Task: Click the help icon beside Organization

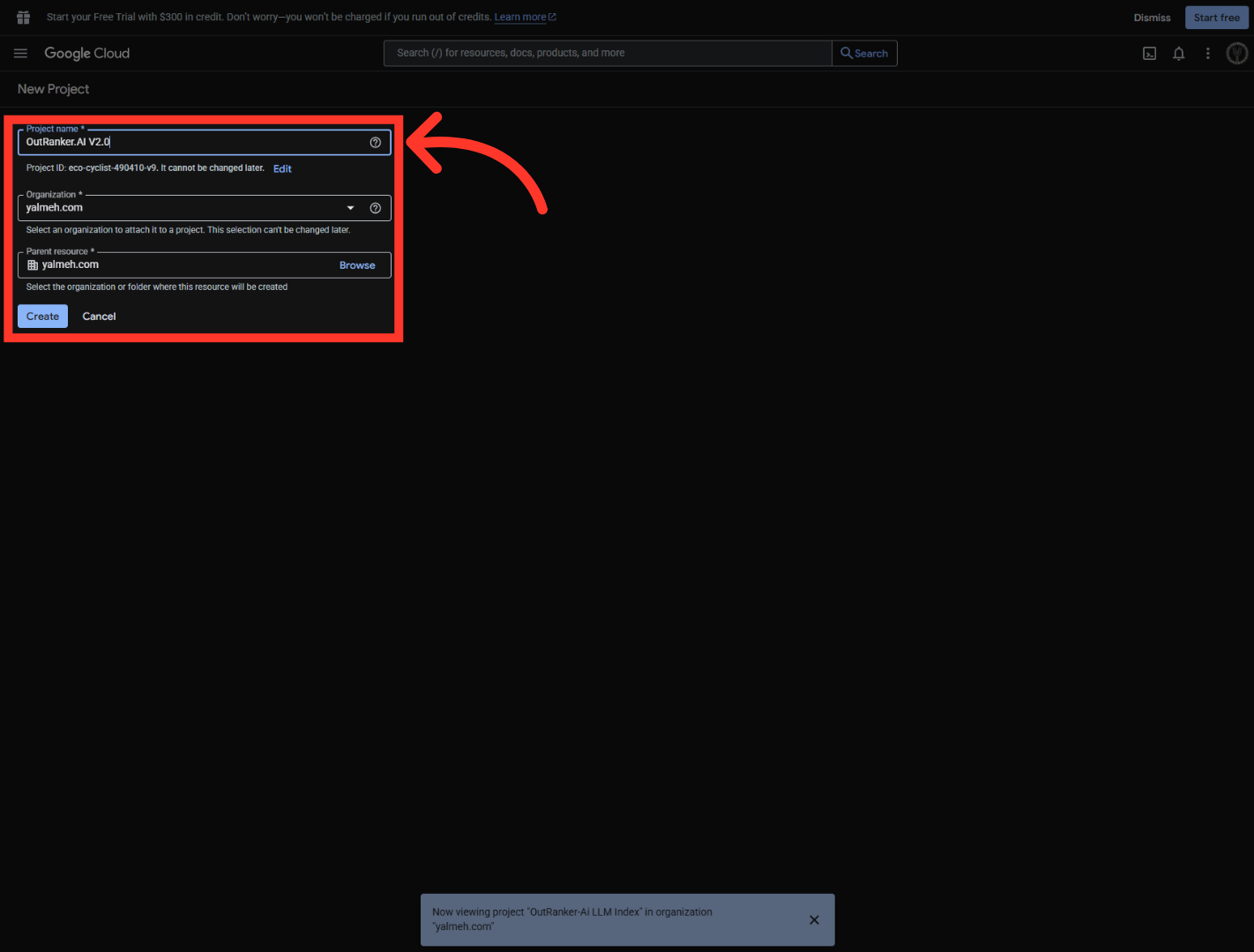Action: pos(376,208)
